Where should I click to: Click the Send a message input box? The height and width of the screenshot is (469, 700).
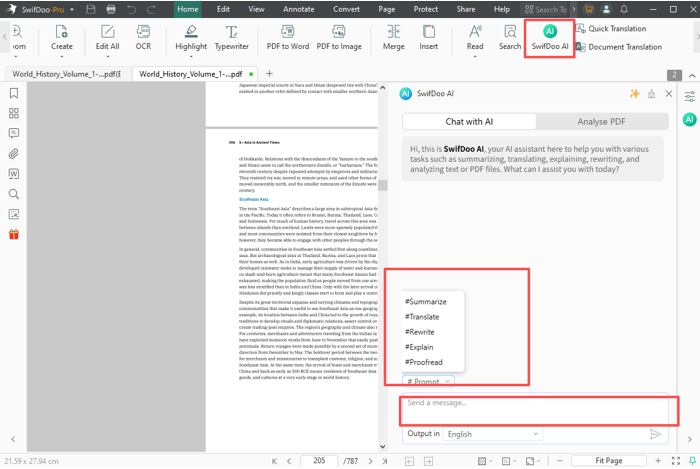535,409
